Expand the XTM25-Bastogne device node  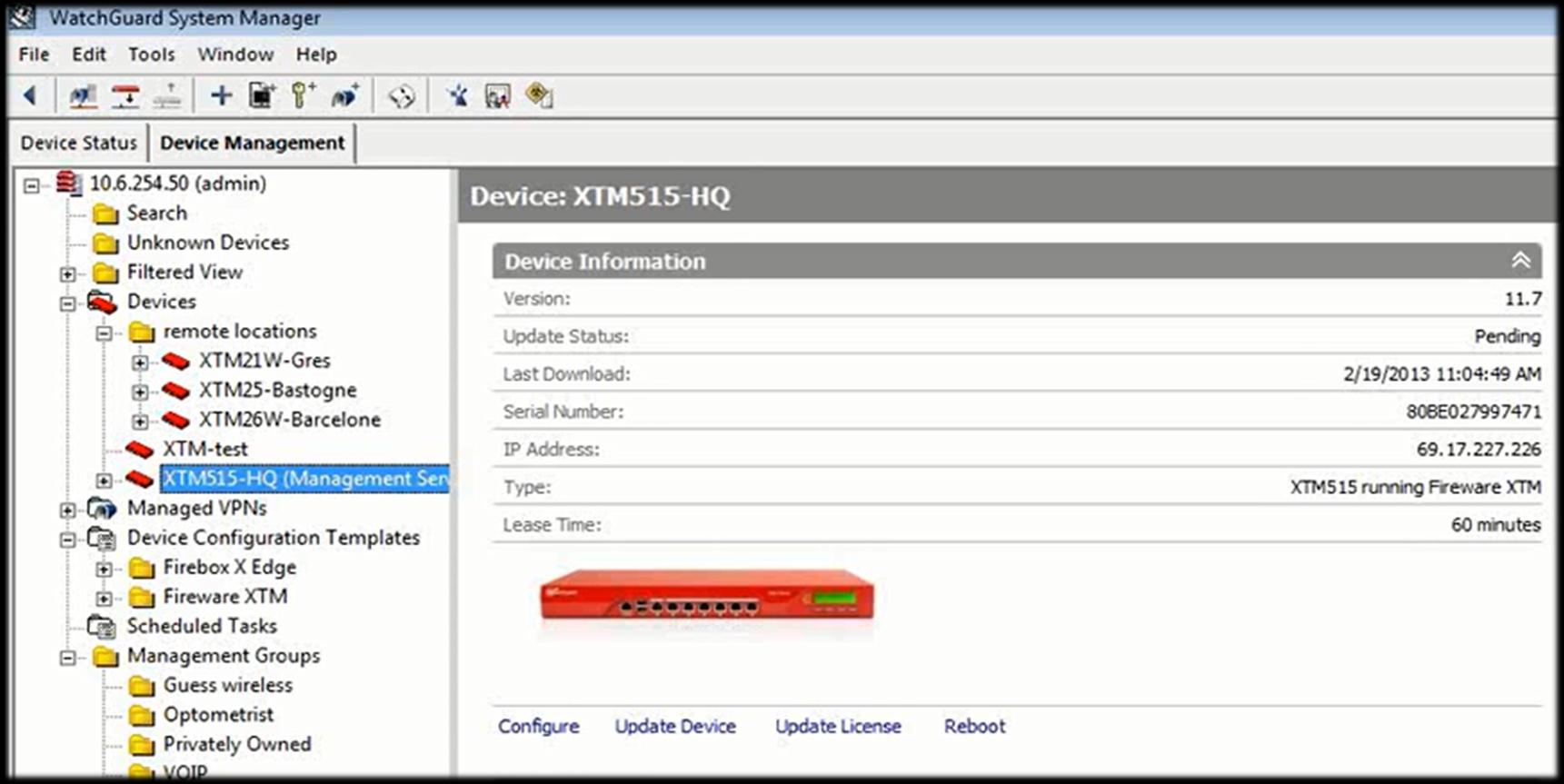pos(140,392)
